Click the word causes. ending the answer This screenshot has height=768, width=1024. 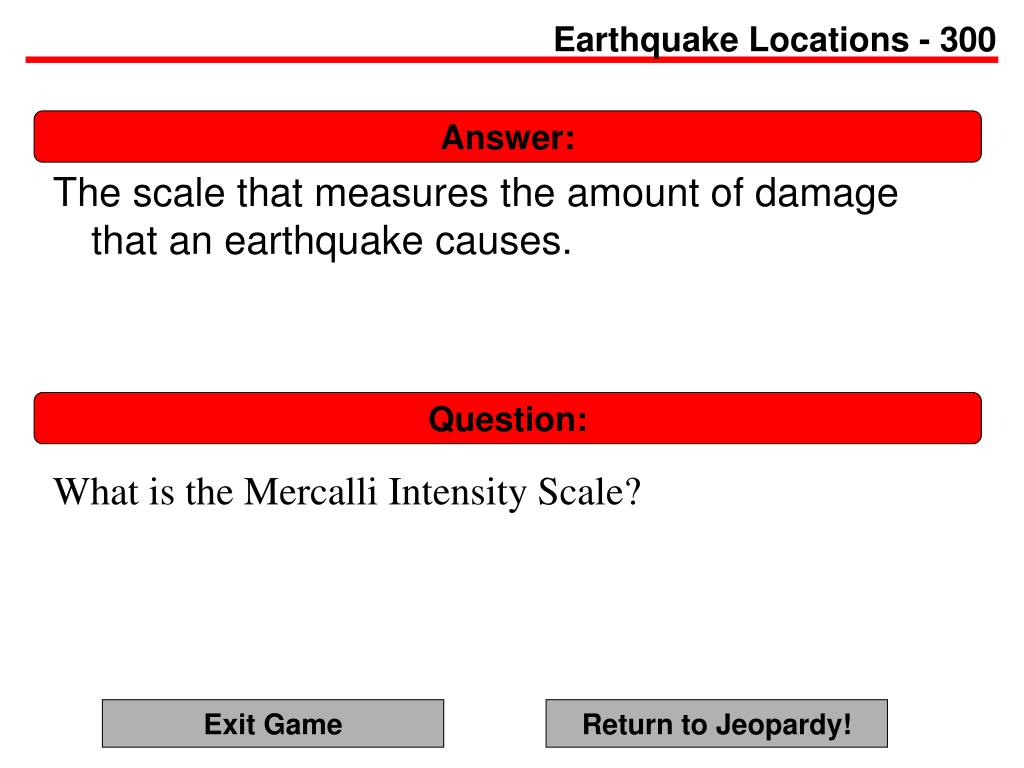click(x=503, y=242)
